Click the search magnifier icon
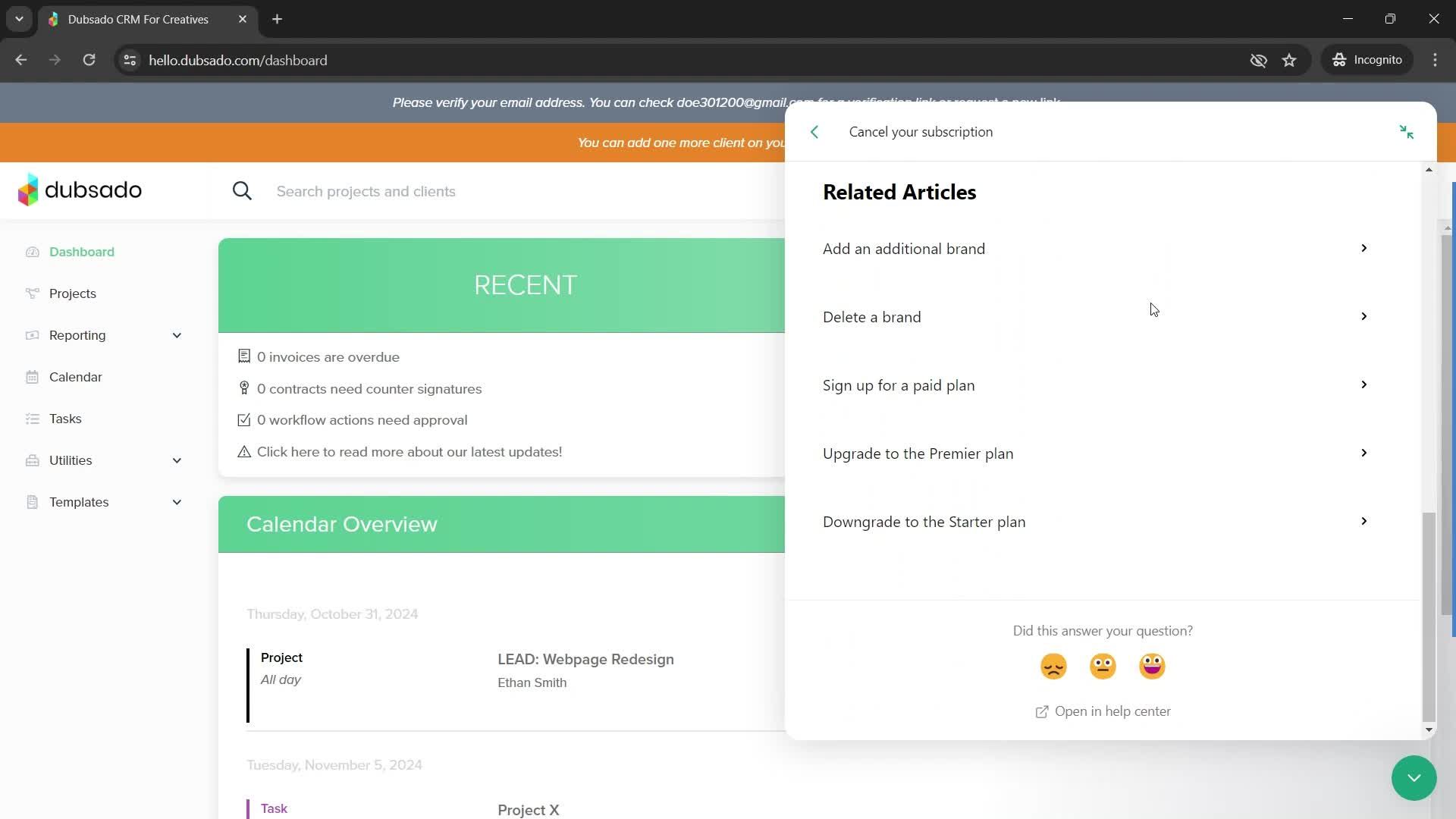Screen dimensions: 1456x819 242,191
